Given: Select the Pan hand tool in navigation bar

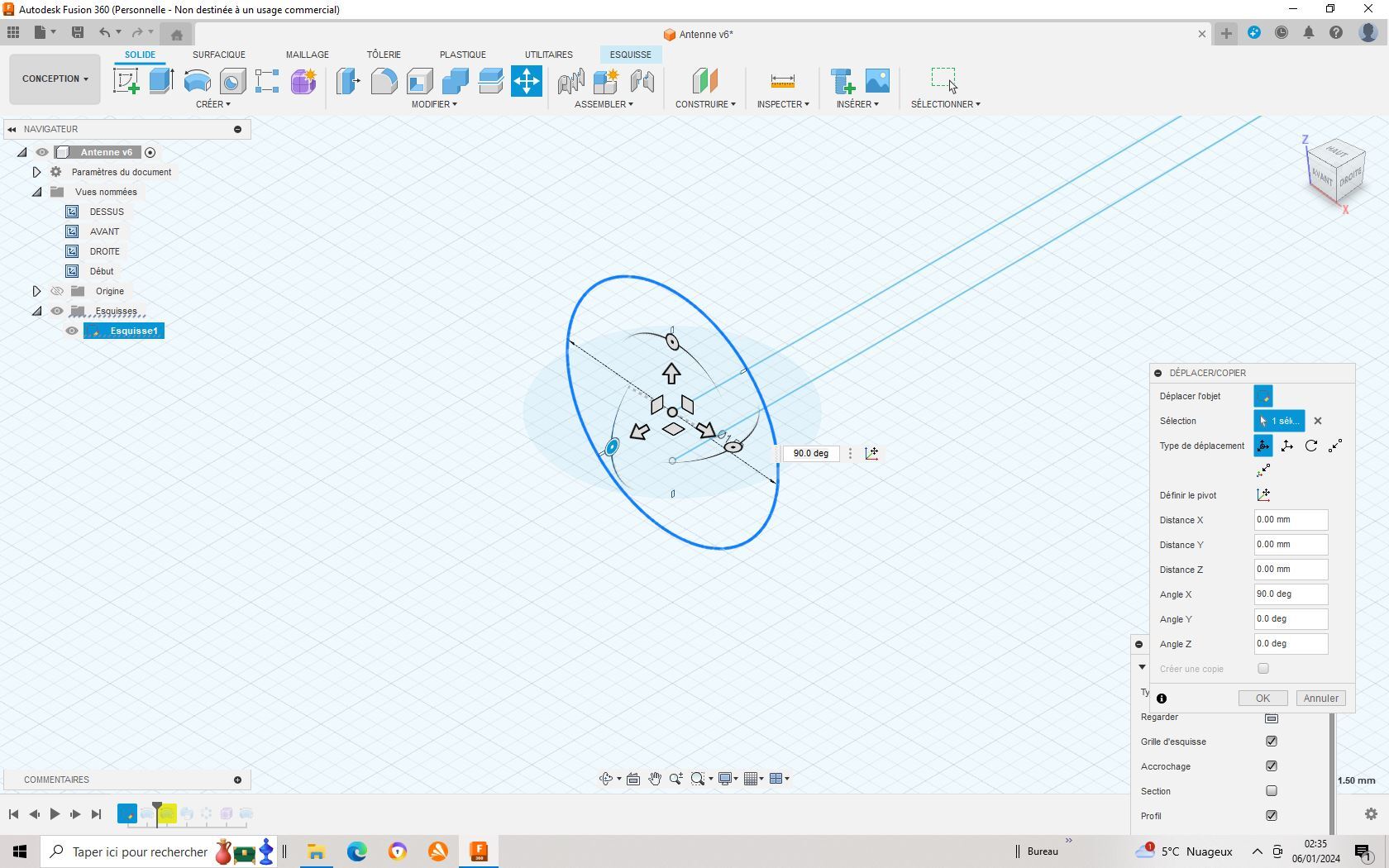Looking at the screenshot, I should tap(655, 779).
